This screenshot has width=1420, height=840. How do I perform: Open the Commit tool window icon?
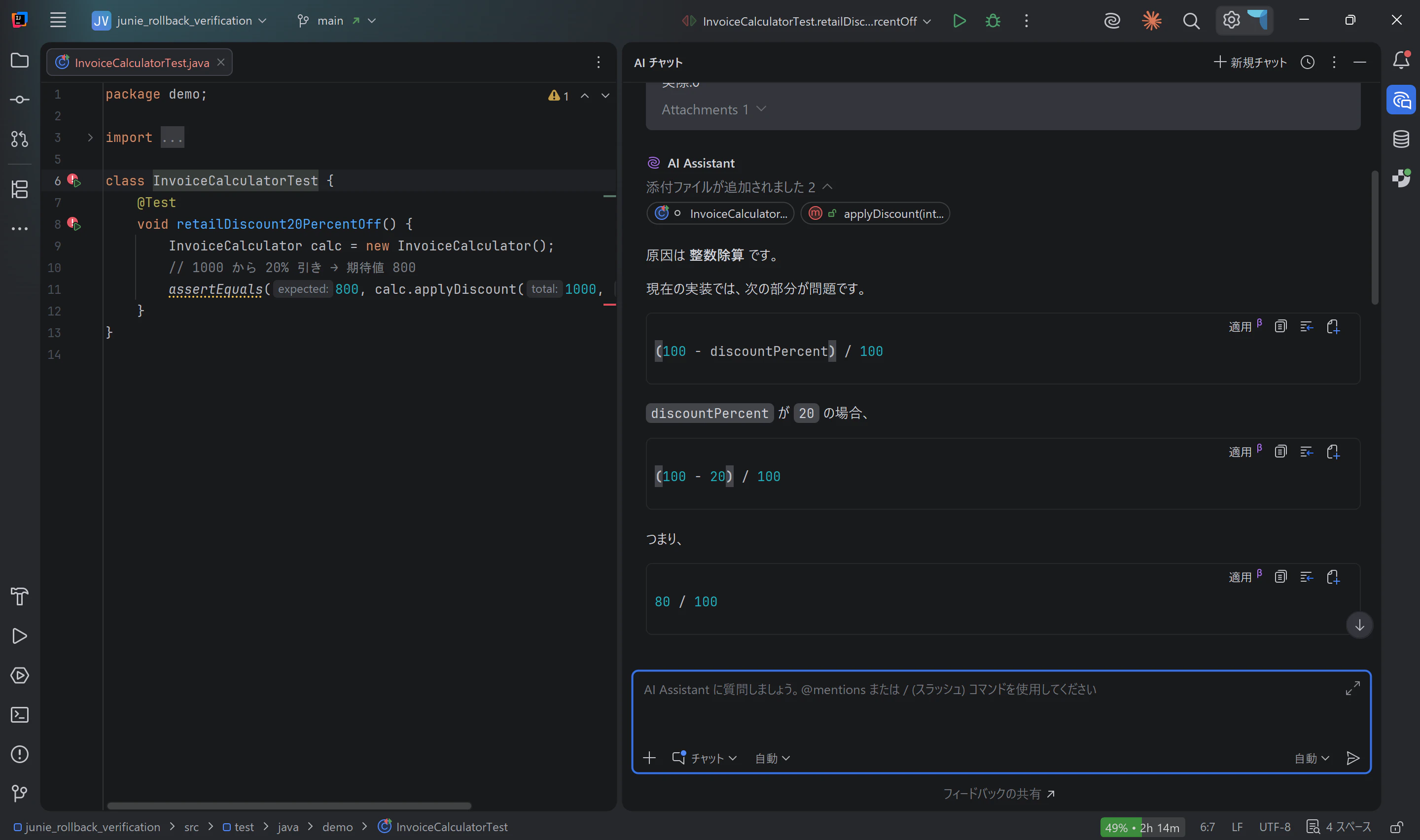tap(20, 100)
